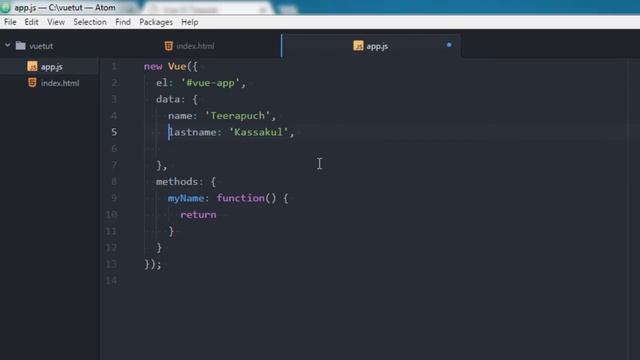Click the 'lastname' property key

click(192, 132)
